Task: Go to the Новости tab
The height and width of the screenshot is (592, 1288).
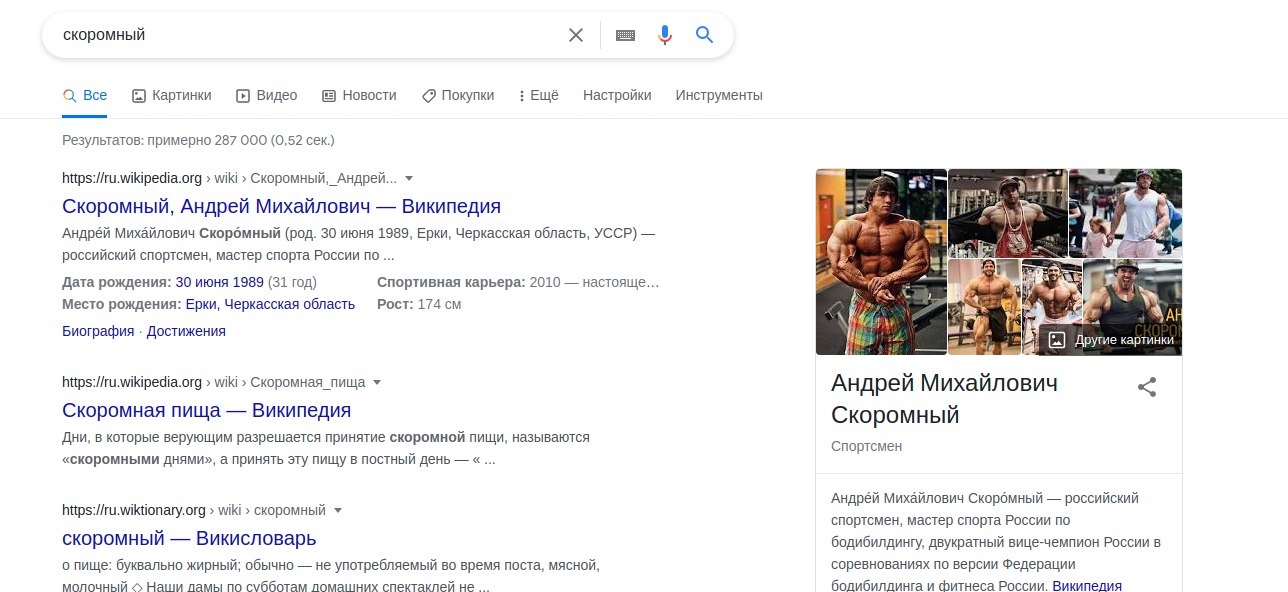Action: pyautogui.click(x=359, y=96)
